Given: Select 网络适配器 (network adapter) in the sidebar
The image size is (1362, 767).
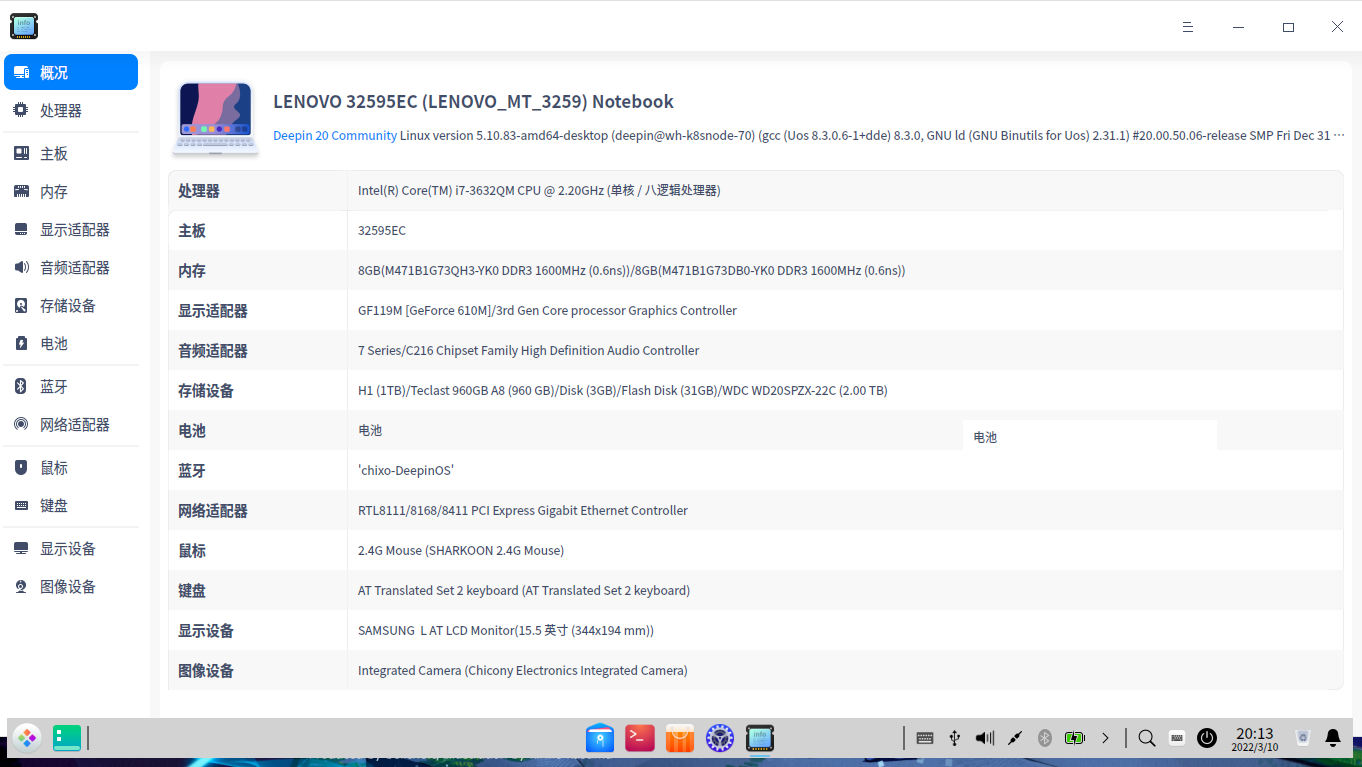Looking at the screenshot, I should tap(71, 425).
